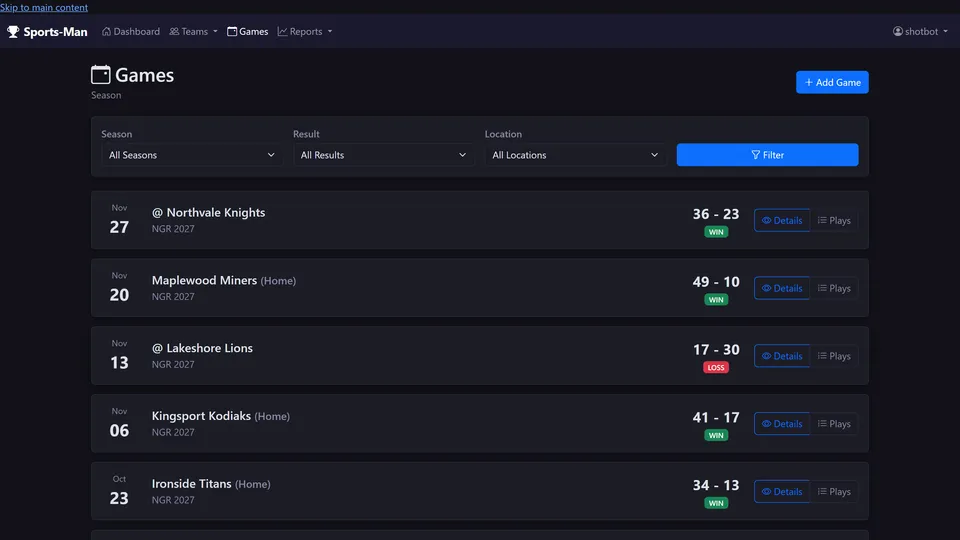Click the Games calendar icon in navbar

click(232, 31)
